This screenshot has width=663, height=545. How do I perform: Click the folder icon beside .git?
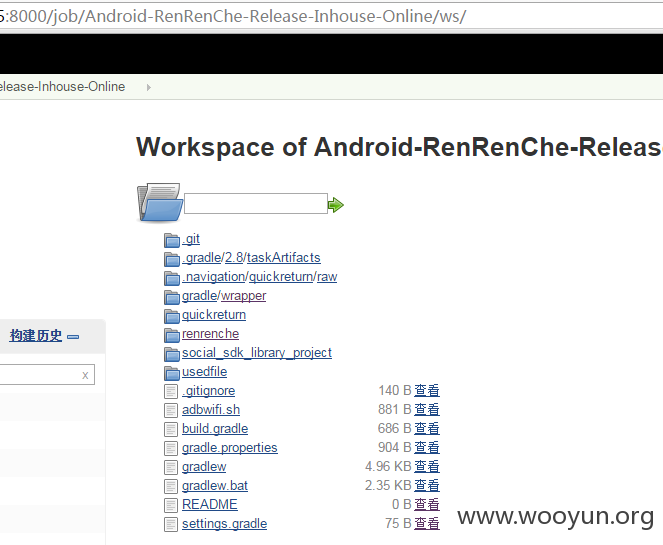172,240
